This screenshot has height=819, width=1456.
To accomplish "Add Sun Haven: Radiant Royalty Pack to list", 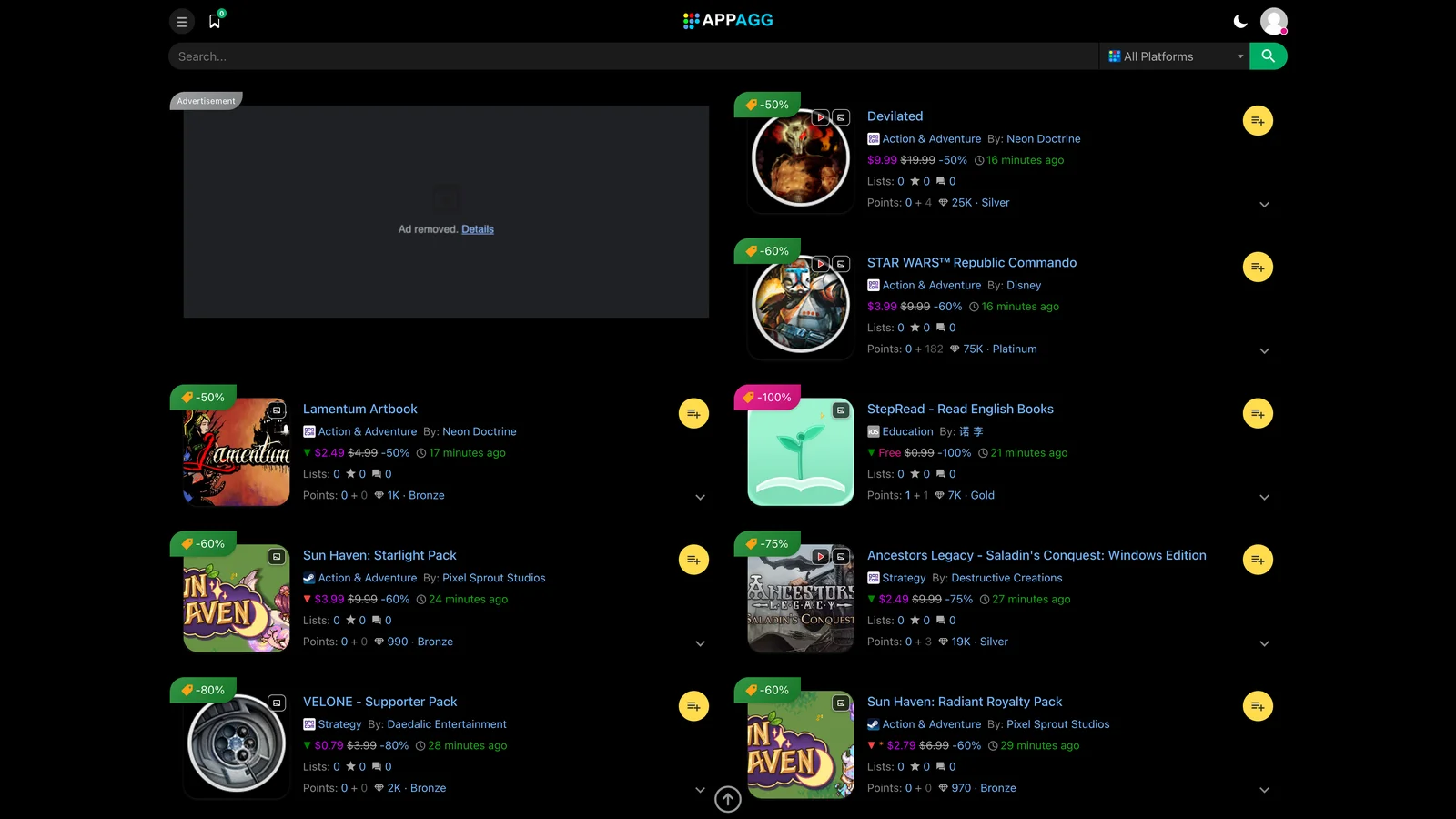I will pyautogui.click(x=1258, y=707).
